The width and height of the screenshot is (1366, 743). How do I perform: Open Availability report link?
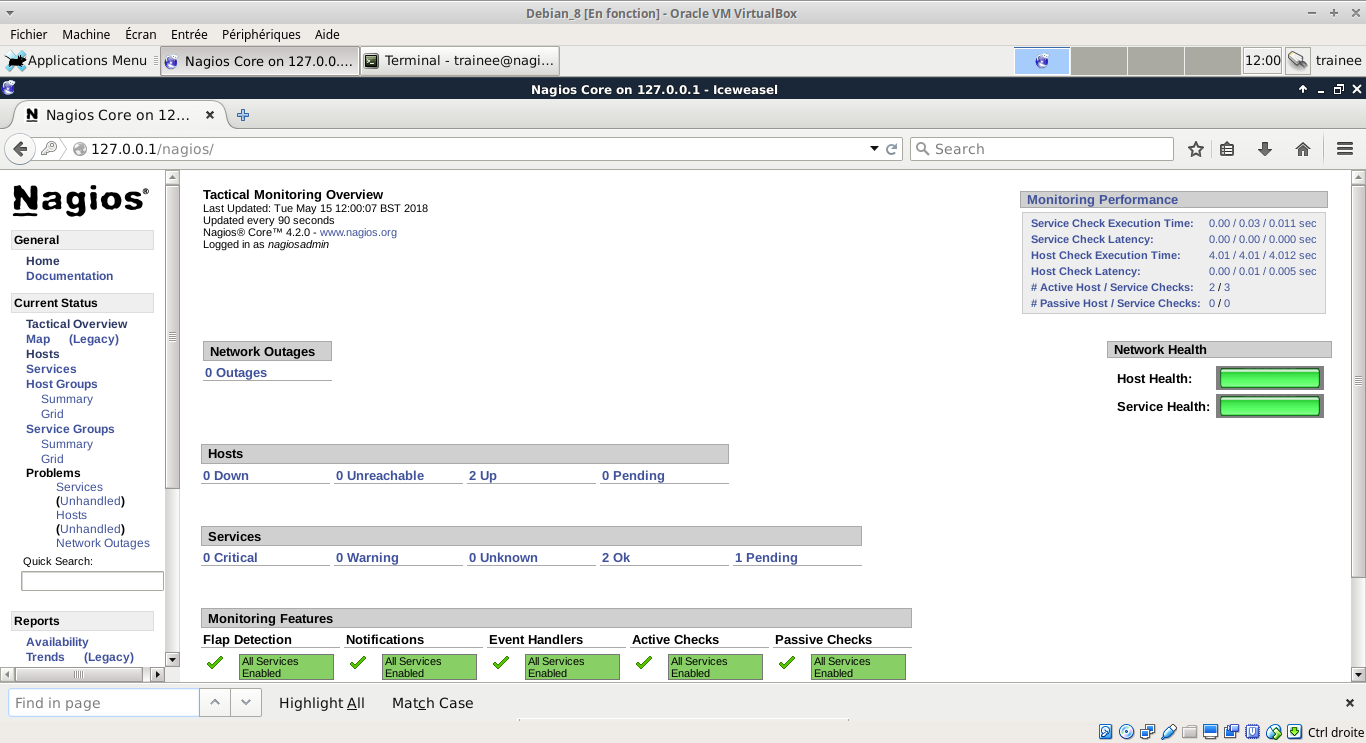[57, 642]
